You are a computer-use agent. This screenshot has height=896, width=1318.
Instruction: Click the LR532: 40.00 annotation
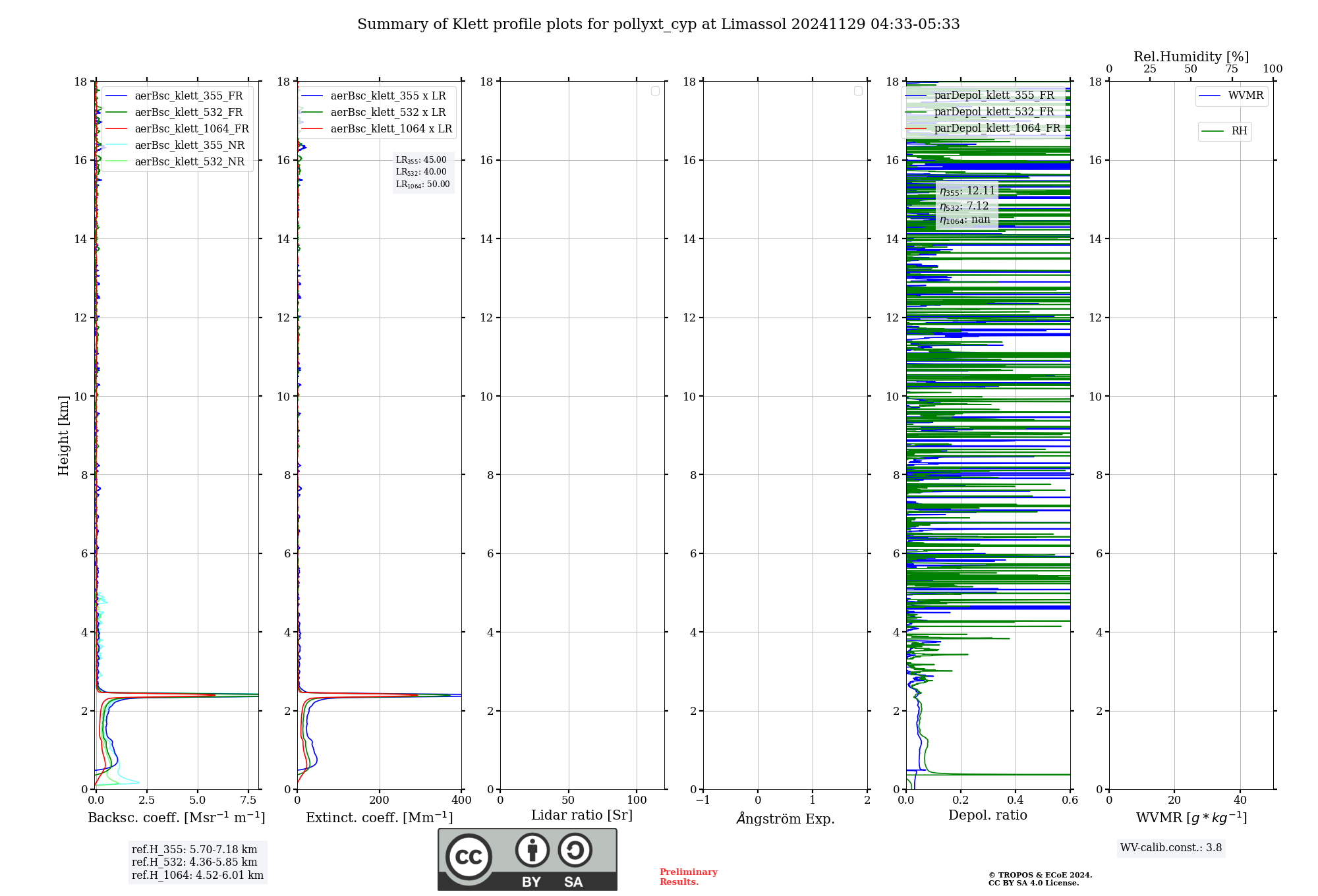point(421,172)
